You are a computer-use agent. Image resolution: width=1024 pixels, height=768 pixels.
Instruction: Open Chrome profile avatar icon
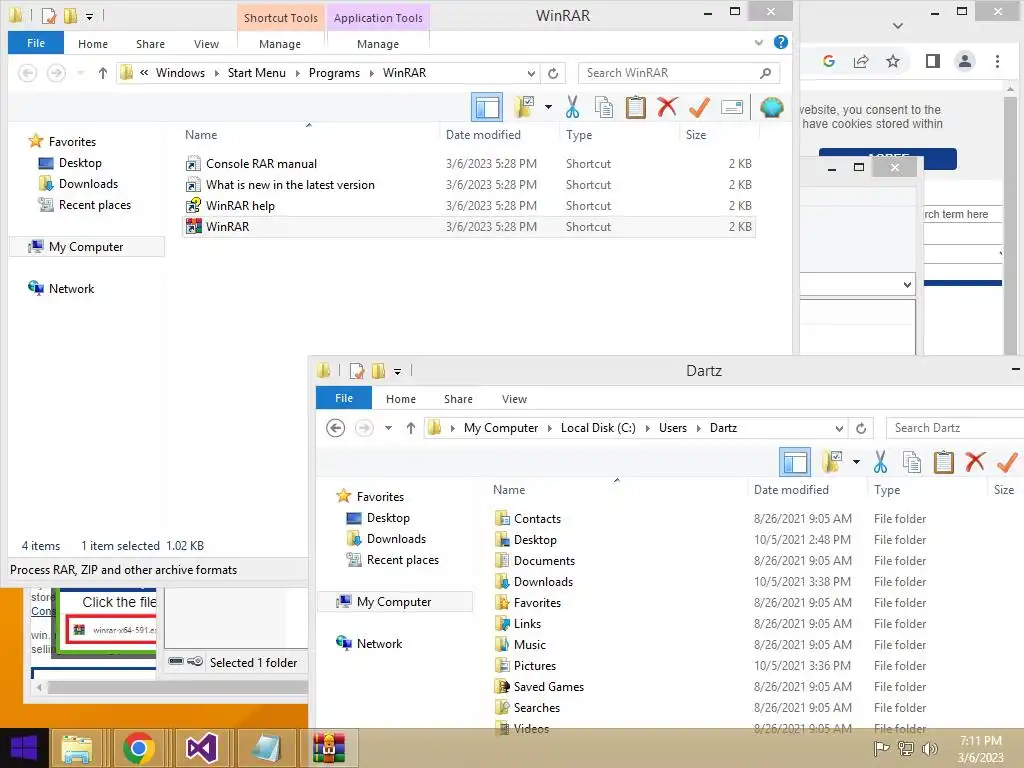[965, 61]
